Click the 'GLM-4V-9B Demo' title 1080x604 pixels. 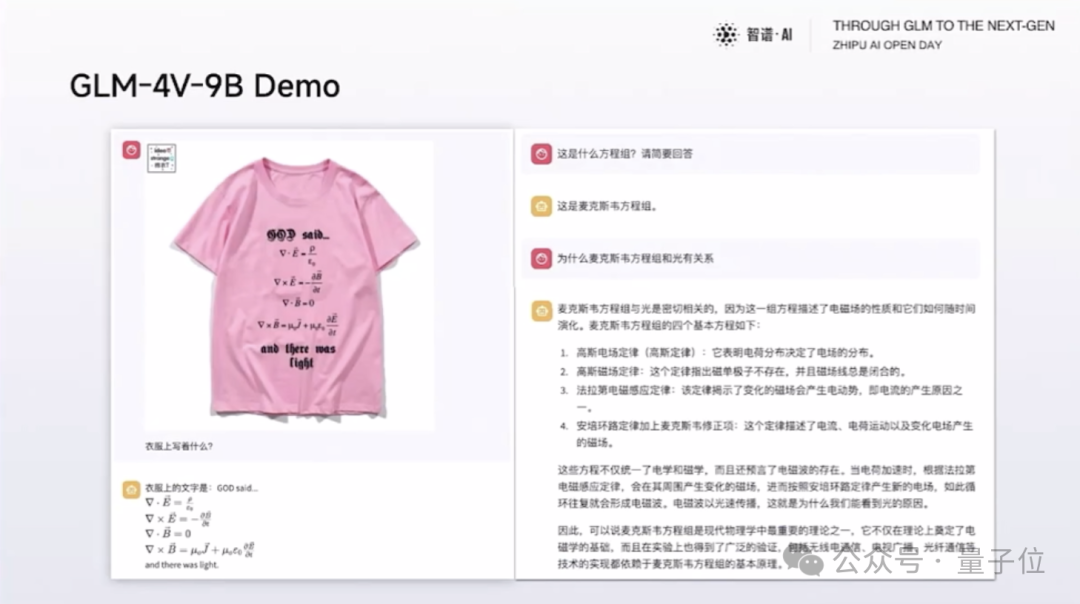coord(205,86)
